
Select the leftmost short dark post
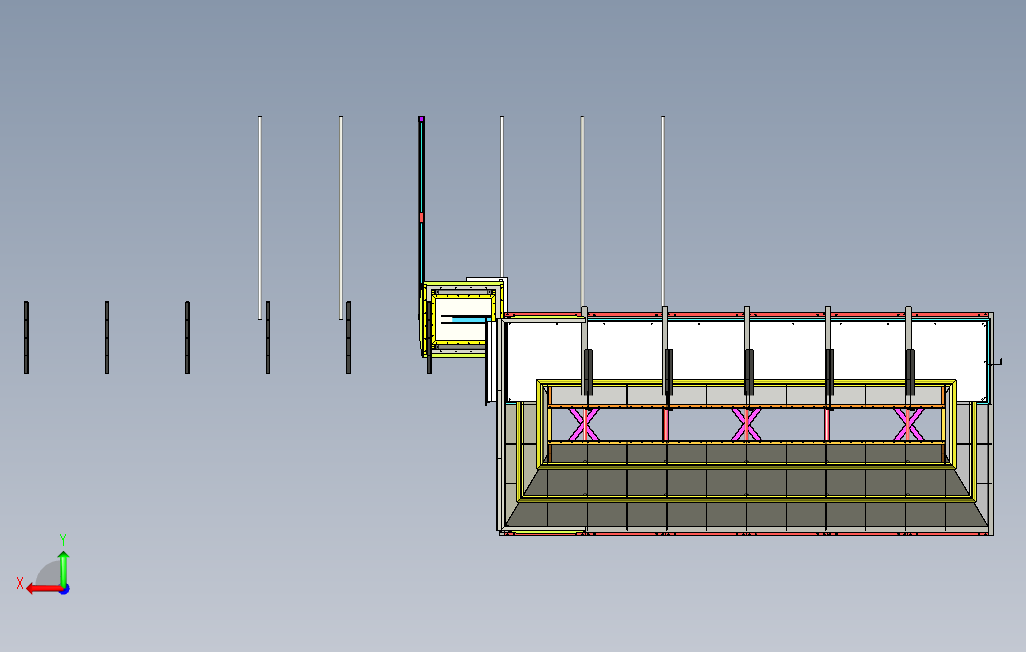coord(26,338)
